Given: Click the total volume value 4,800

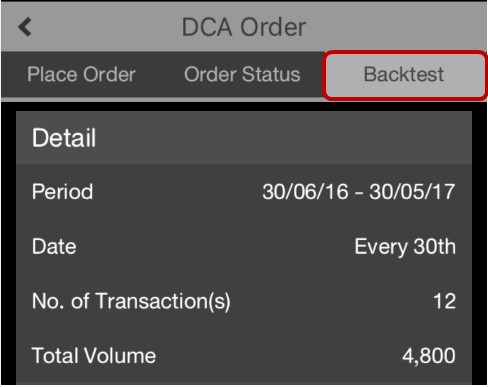Looking at the screenshot, I should (429, 356).
